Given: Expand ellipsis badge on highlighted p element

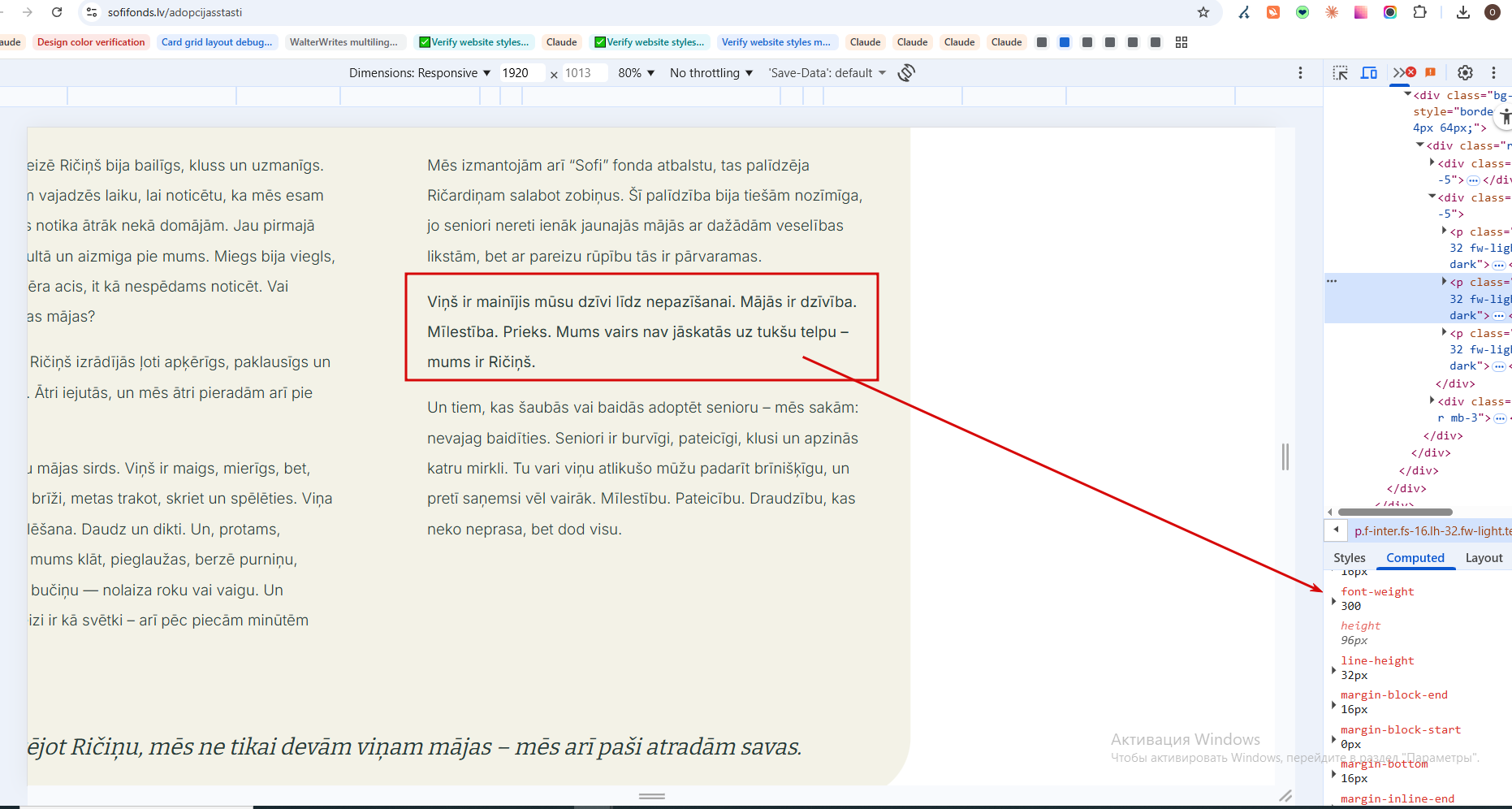Looking at the screenshot, I should tap(1499, 316).
